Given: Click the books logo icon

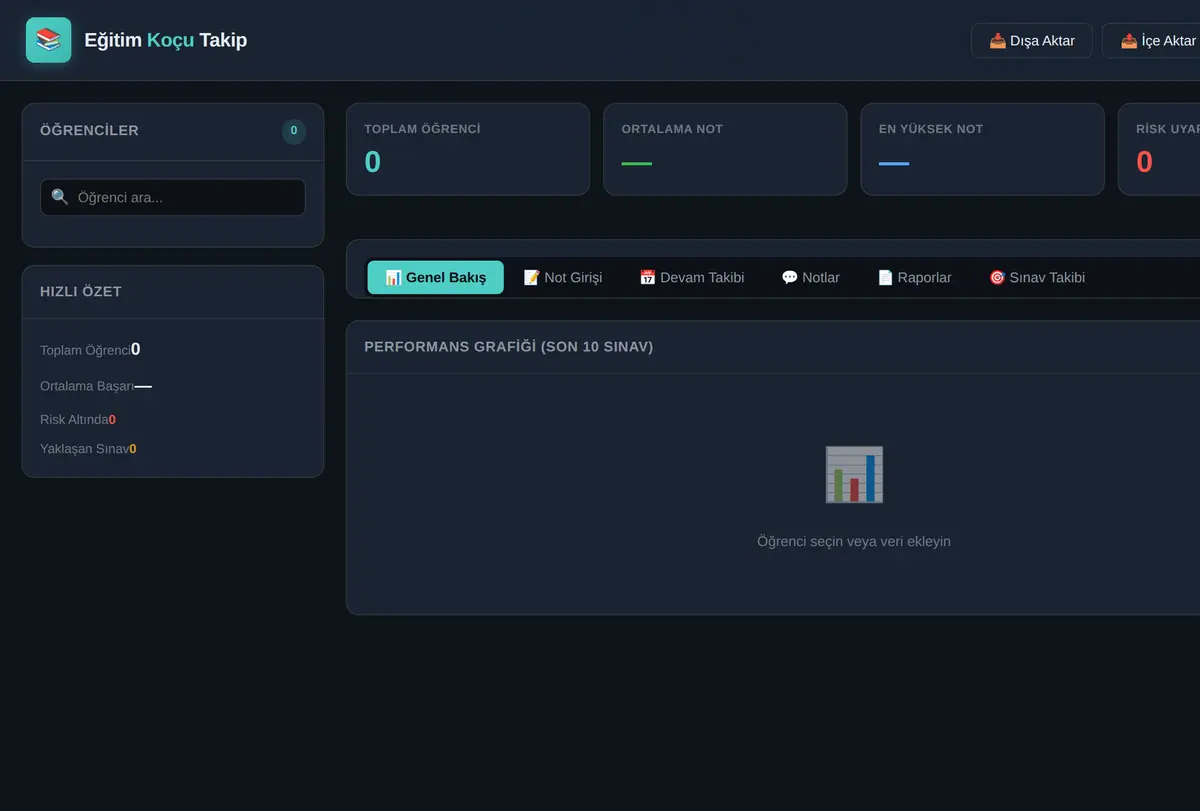Looking at the screenshot, I should pyautogui.click(x=48, y=40).
